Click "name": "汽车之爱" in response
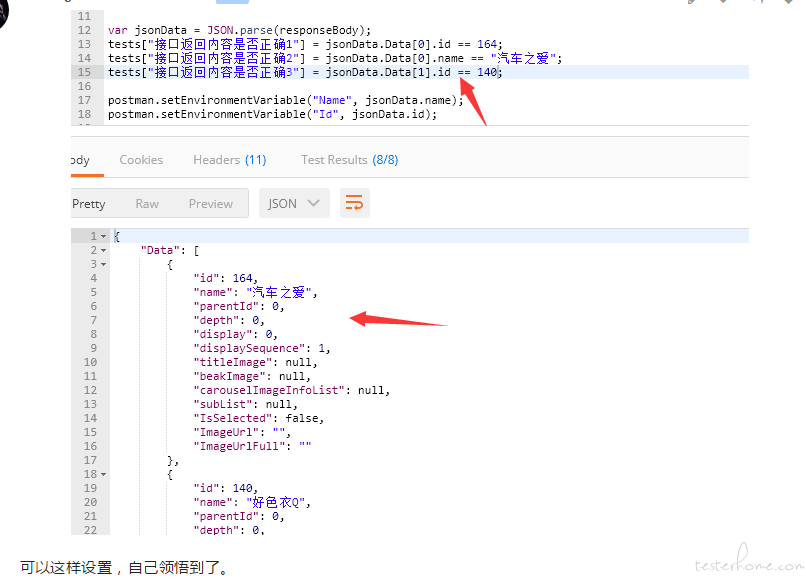The height and width of the screenshot is (583, 806). [255, 292]
